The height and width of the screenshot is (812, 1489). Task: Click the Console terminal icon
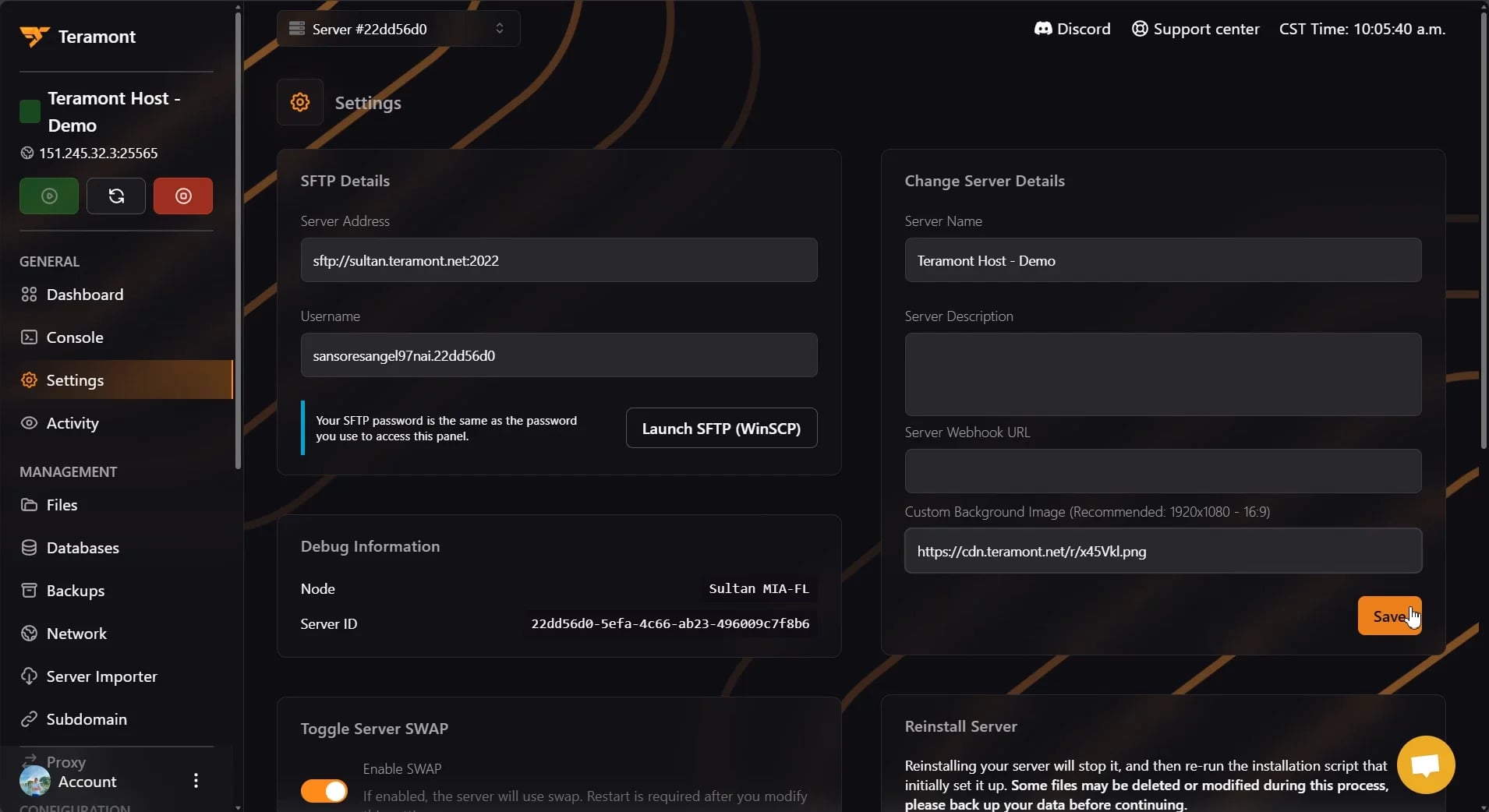point(29,337)
